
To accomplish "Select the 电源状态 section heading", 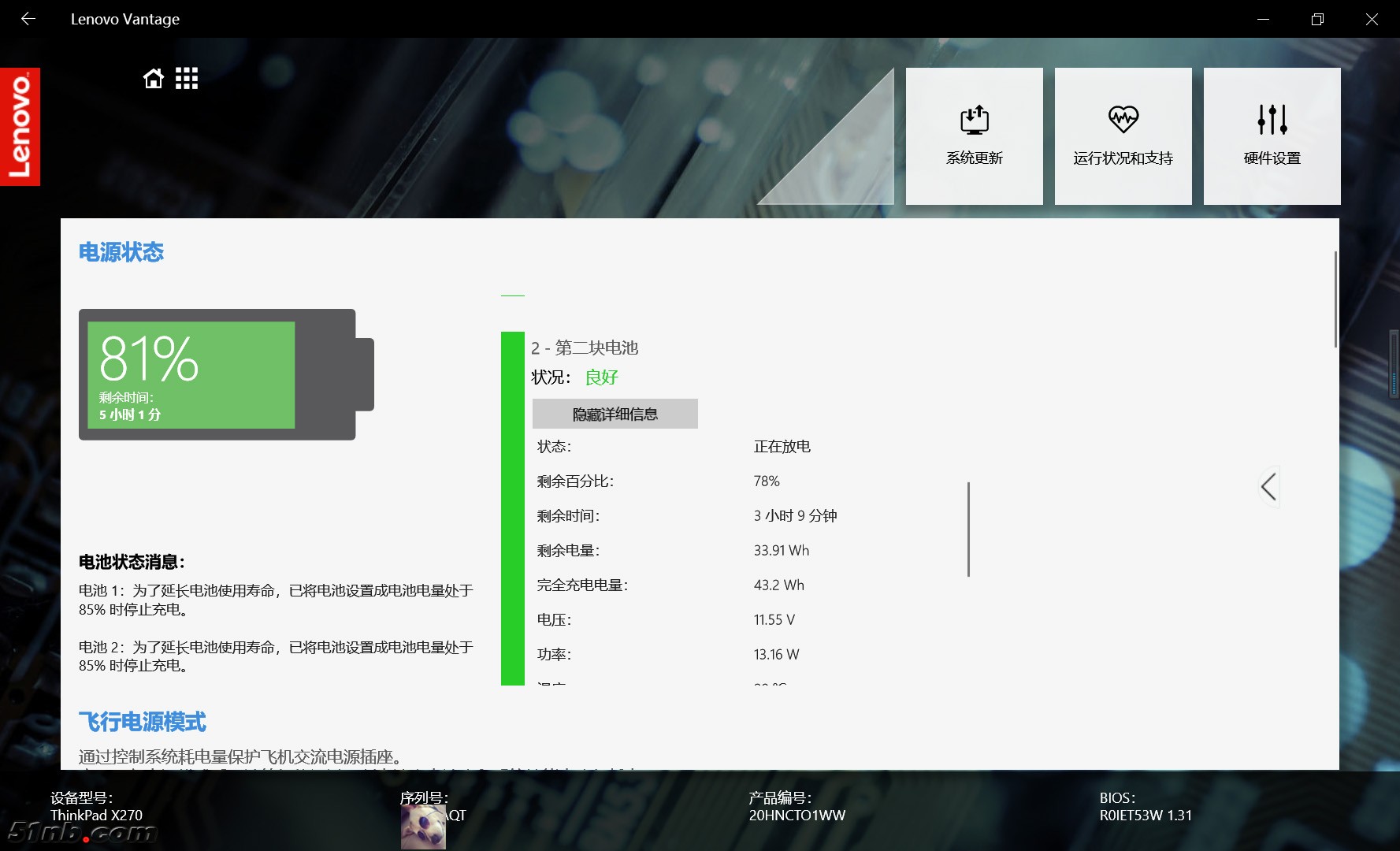I will (x=121, y=252).
